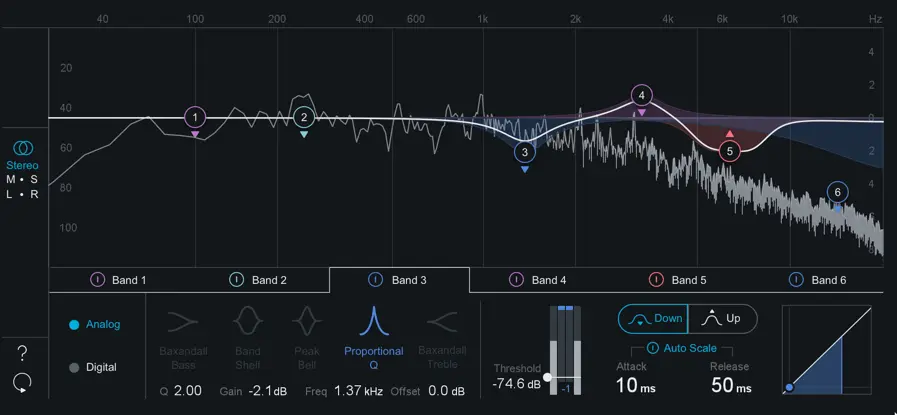Set dynamic direction to Up

coord(722,319)
